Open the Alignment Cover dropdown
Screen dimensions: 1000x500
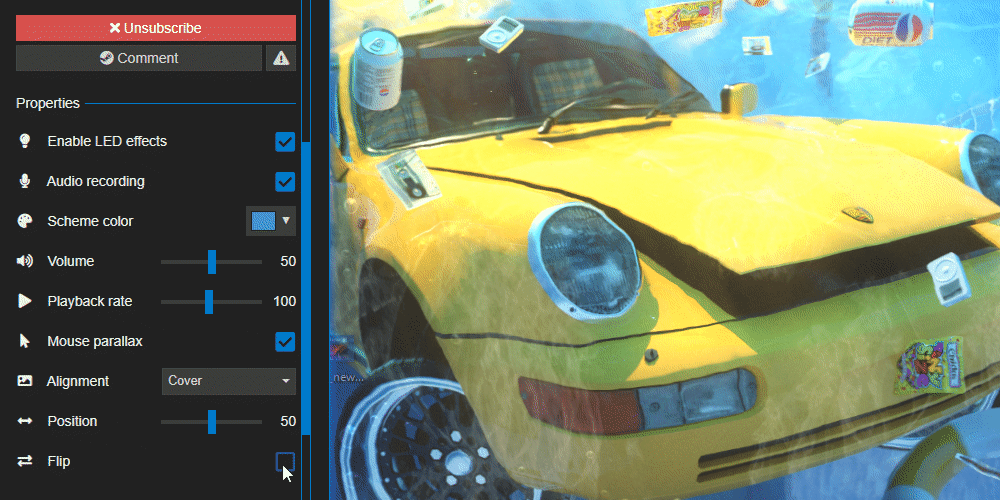pyautogui.click(x=229, y=381)
